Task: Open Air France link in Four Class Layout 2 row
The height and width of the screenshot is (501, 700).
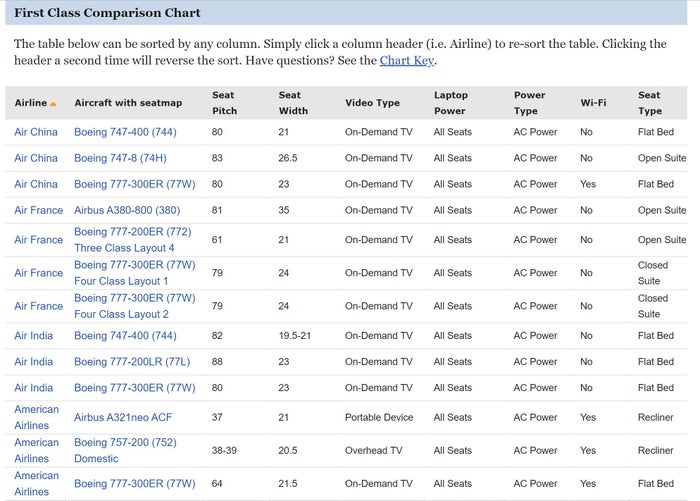Action: point(38,306)
